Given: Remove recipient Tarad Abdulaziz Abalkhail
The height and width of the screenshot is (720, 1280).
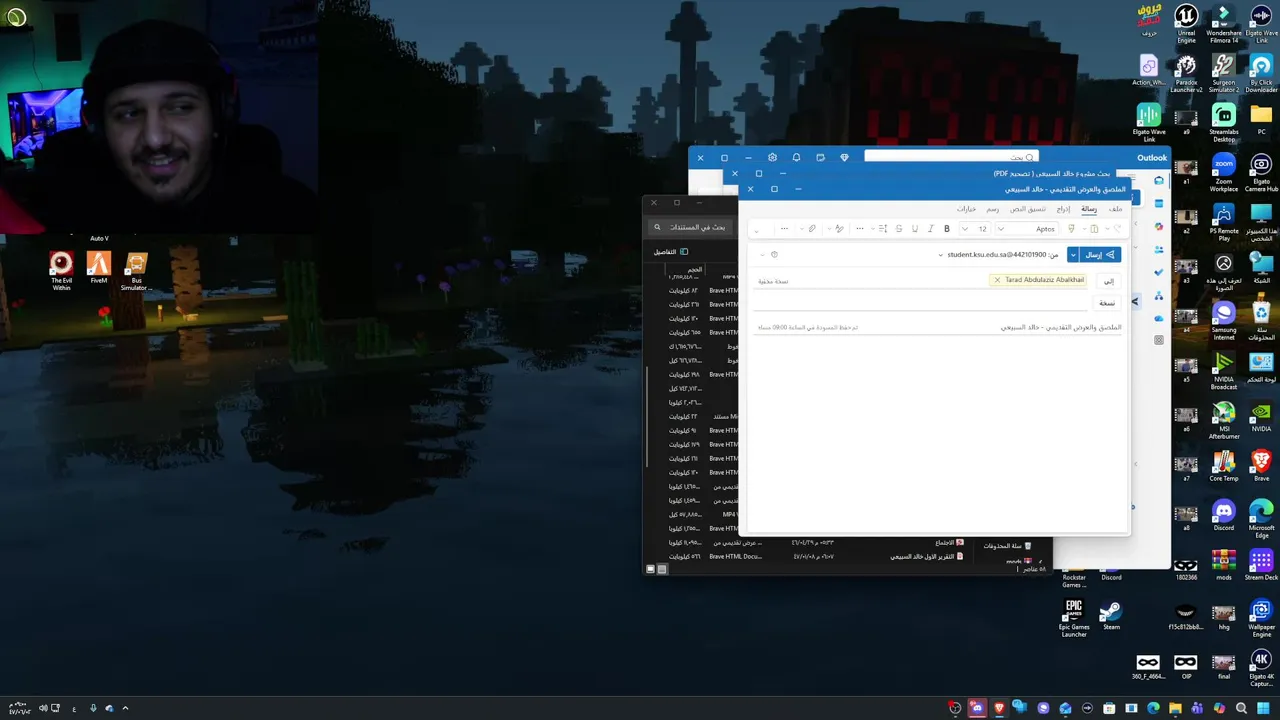Looking at the screenshot, I should (x=997, y=280).
